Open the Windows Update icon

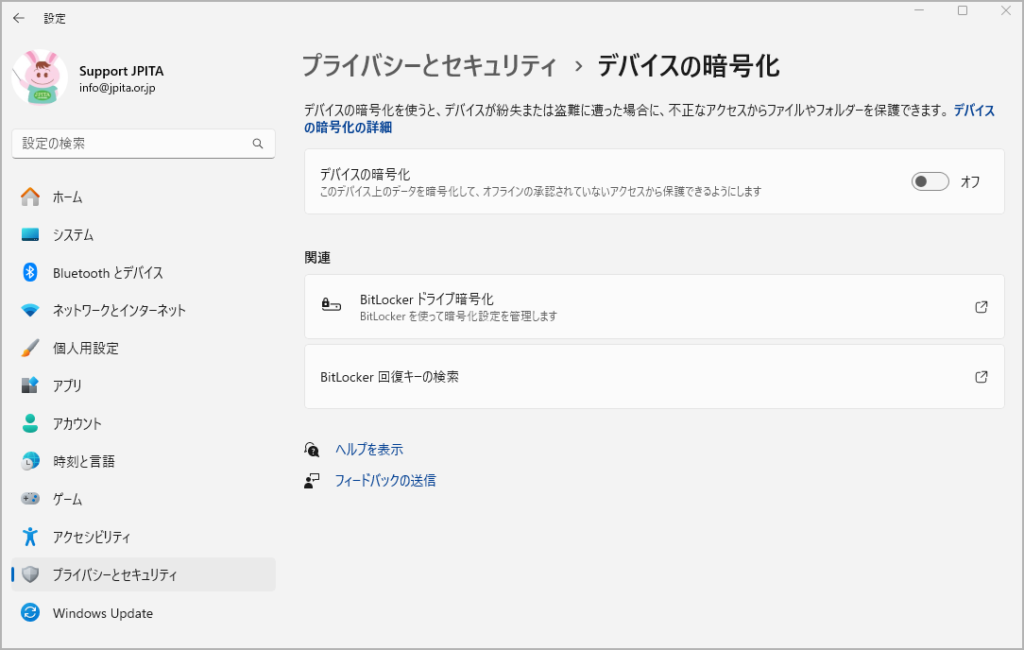coord(30,613)
